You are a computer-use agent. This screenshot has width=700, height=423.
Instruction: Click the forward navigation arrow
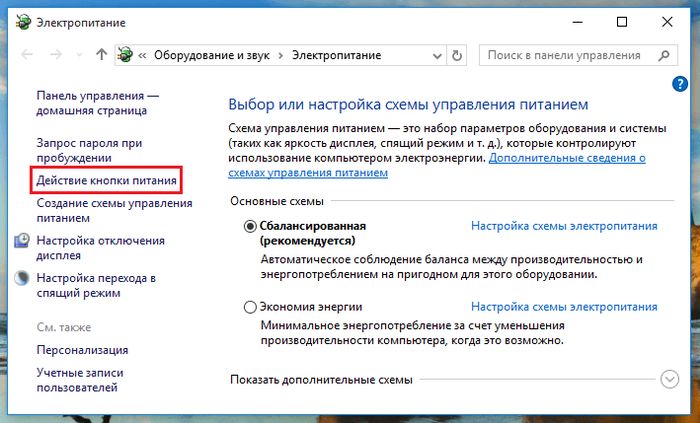click(55, 55)
